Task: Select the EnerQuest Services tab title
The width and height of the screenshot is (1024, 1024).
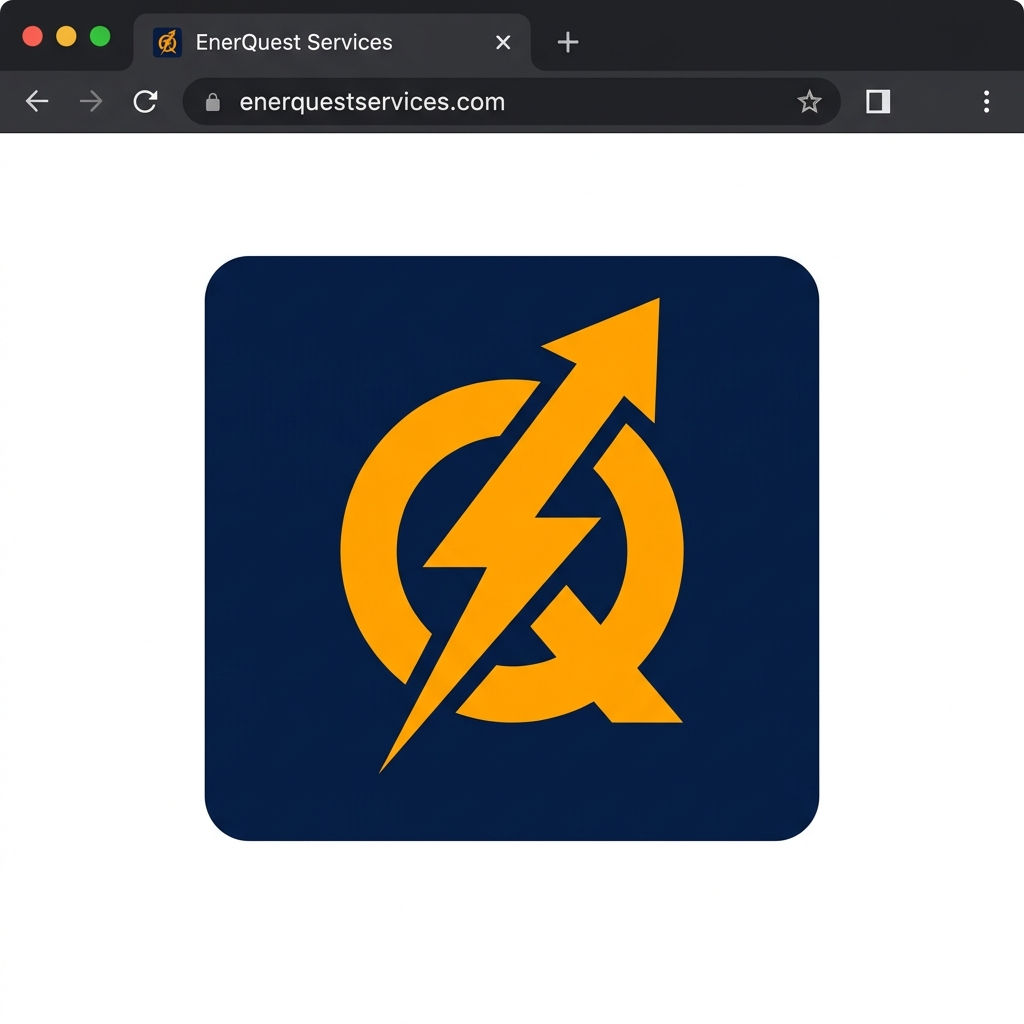Action: [294, 42]
